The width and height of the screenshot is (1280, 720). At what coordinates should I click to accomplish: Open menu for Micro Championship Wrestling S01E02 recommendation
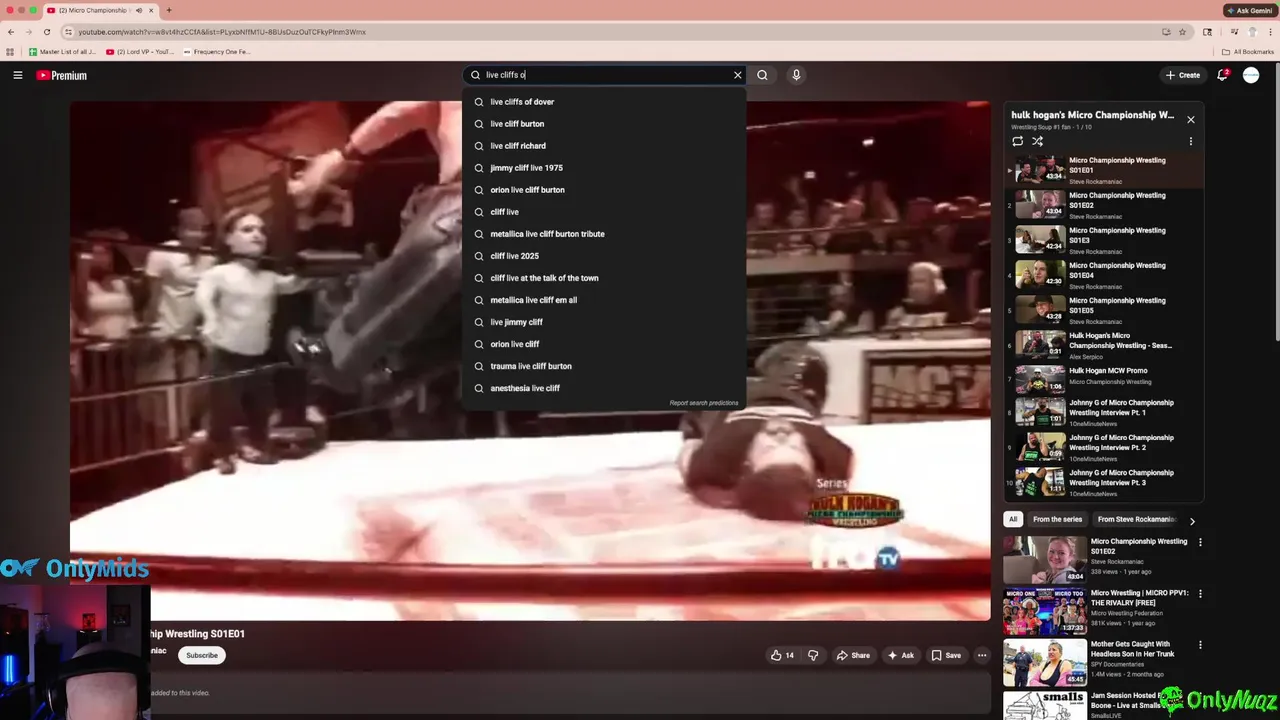tap(1200, 542)
